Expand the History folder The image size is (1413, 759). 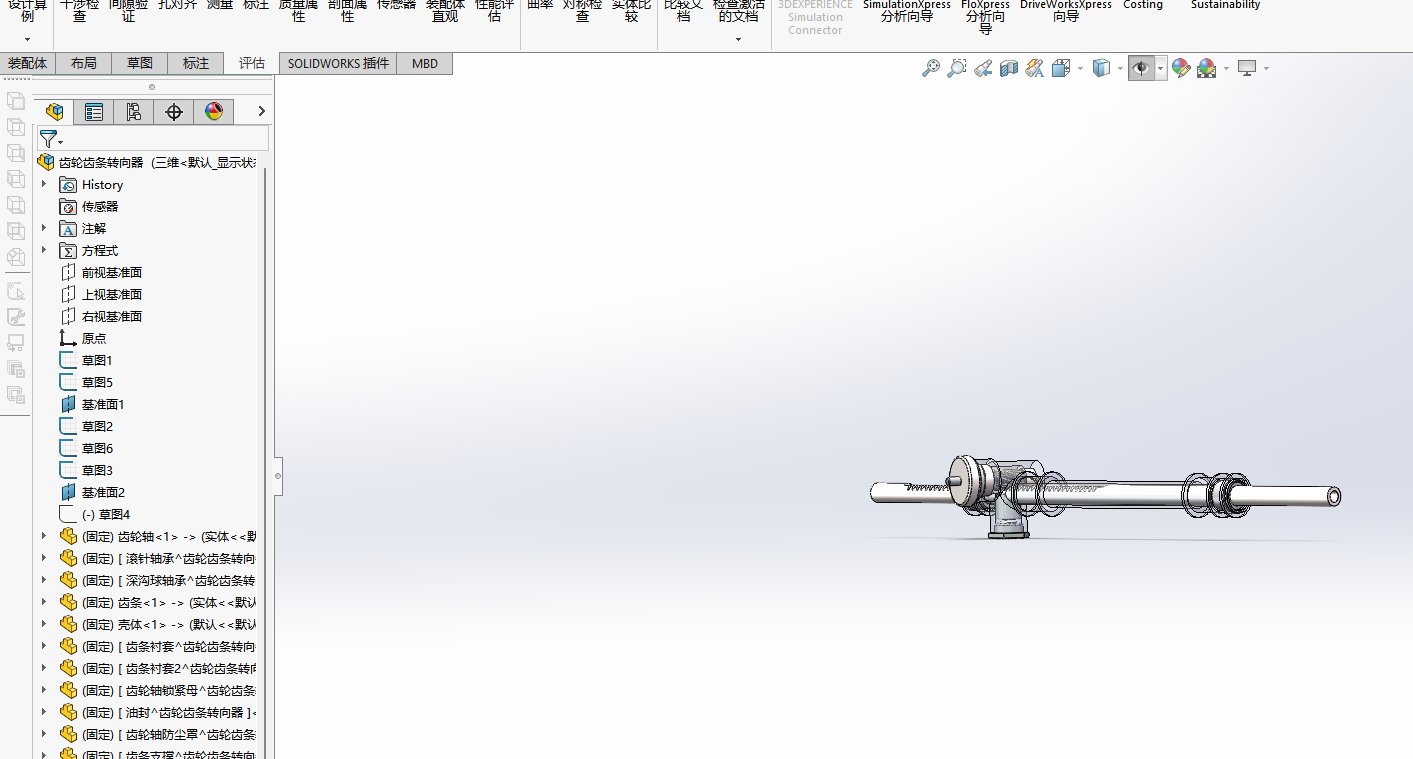click(43, 184)
